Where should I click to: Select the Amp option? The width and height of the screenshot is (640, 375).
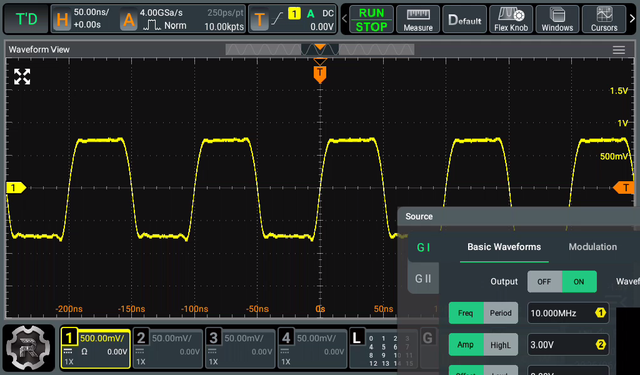point(466,345)
